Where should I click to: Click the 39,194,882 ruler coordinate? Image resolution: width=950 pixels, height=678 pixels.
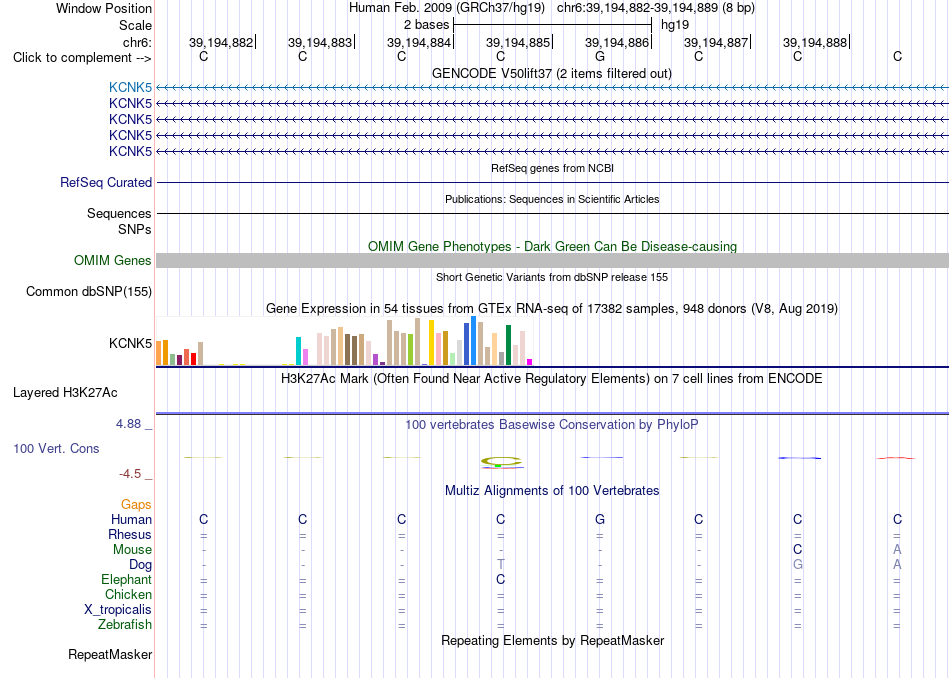click(x=221, y=42)
